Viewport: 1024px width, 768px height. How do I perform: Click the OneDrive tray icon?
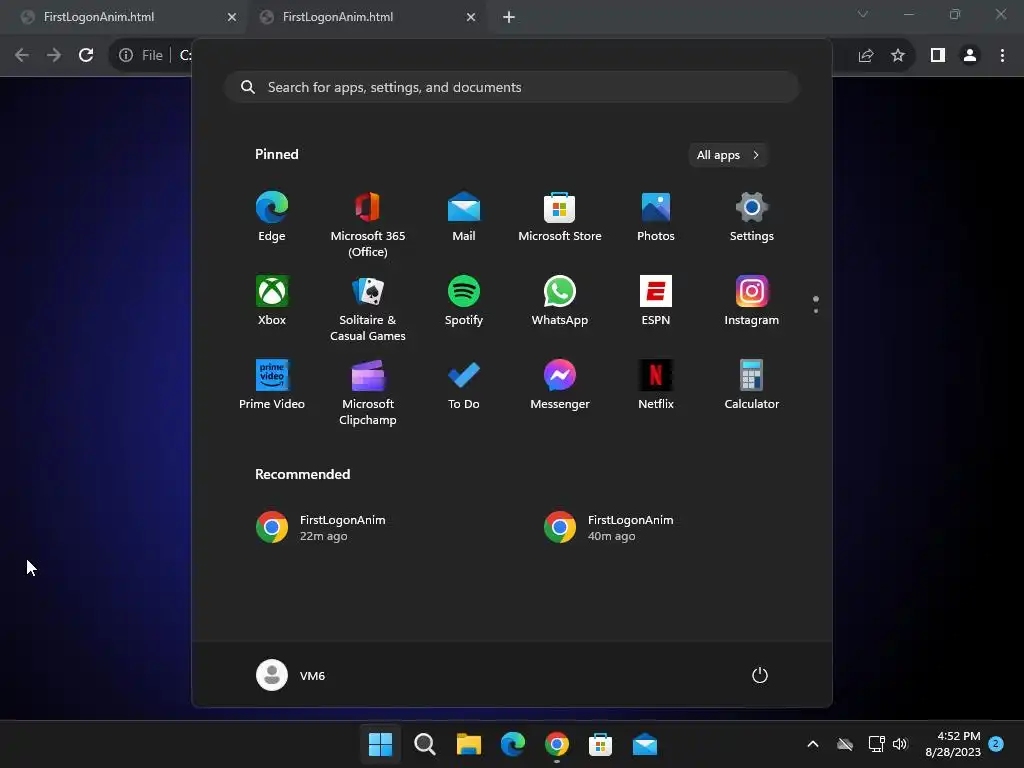pos(845,744)
